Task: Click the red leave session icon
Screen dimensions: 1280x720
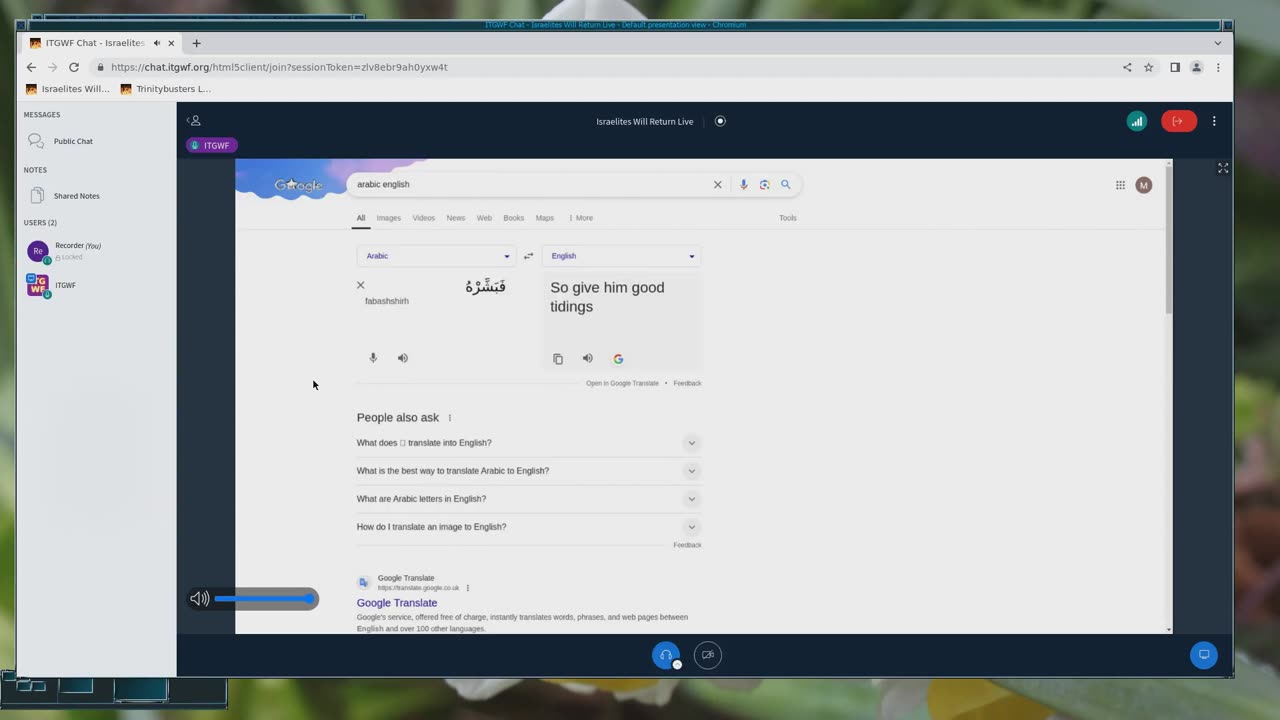Action: click(x=1178, y=121)
